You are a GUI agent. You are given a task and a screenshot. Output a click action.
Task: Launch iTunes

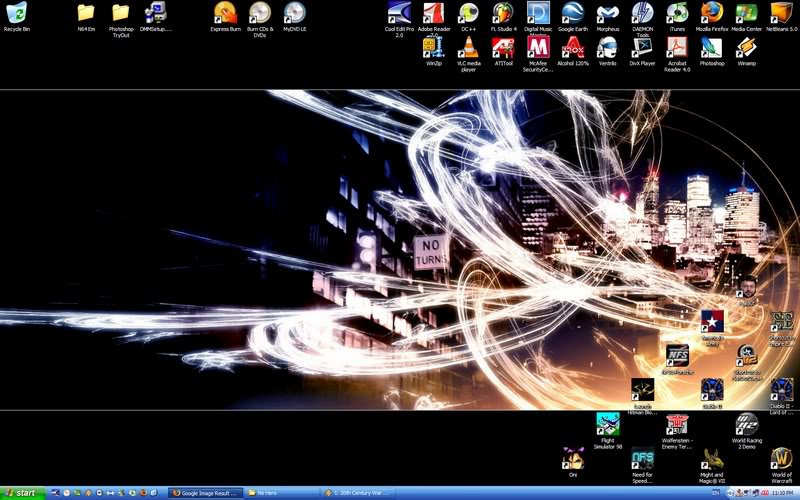tap(677, 17)
